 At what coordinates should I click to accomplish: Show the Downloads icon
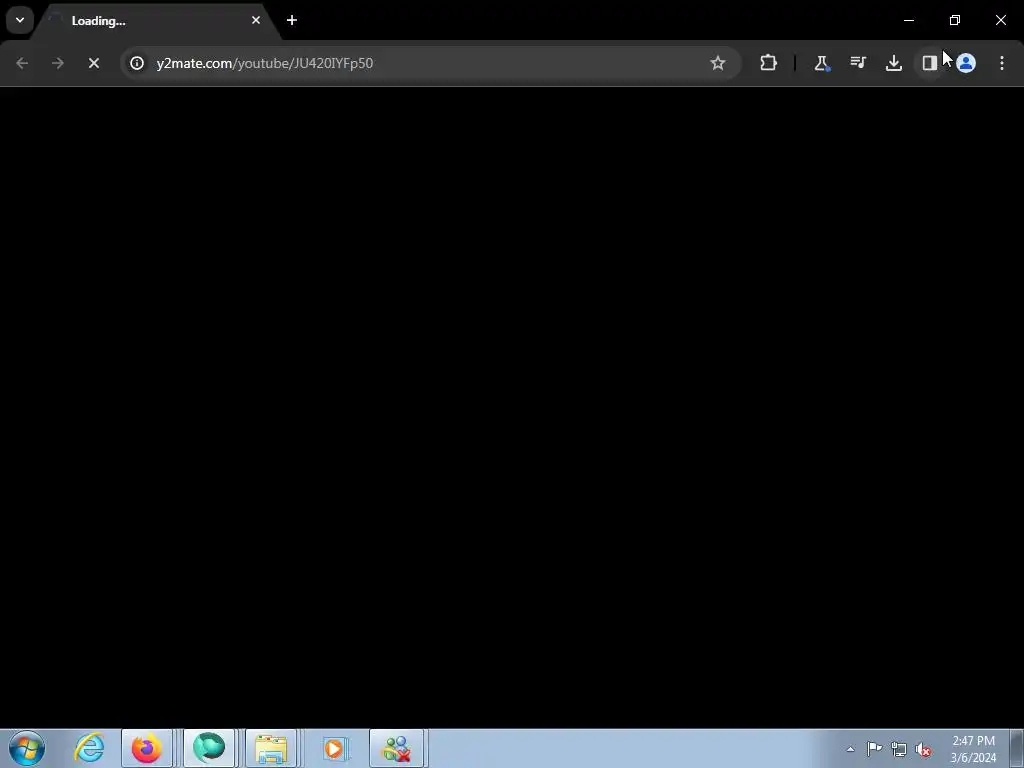894,63
